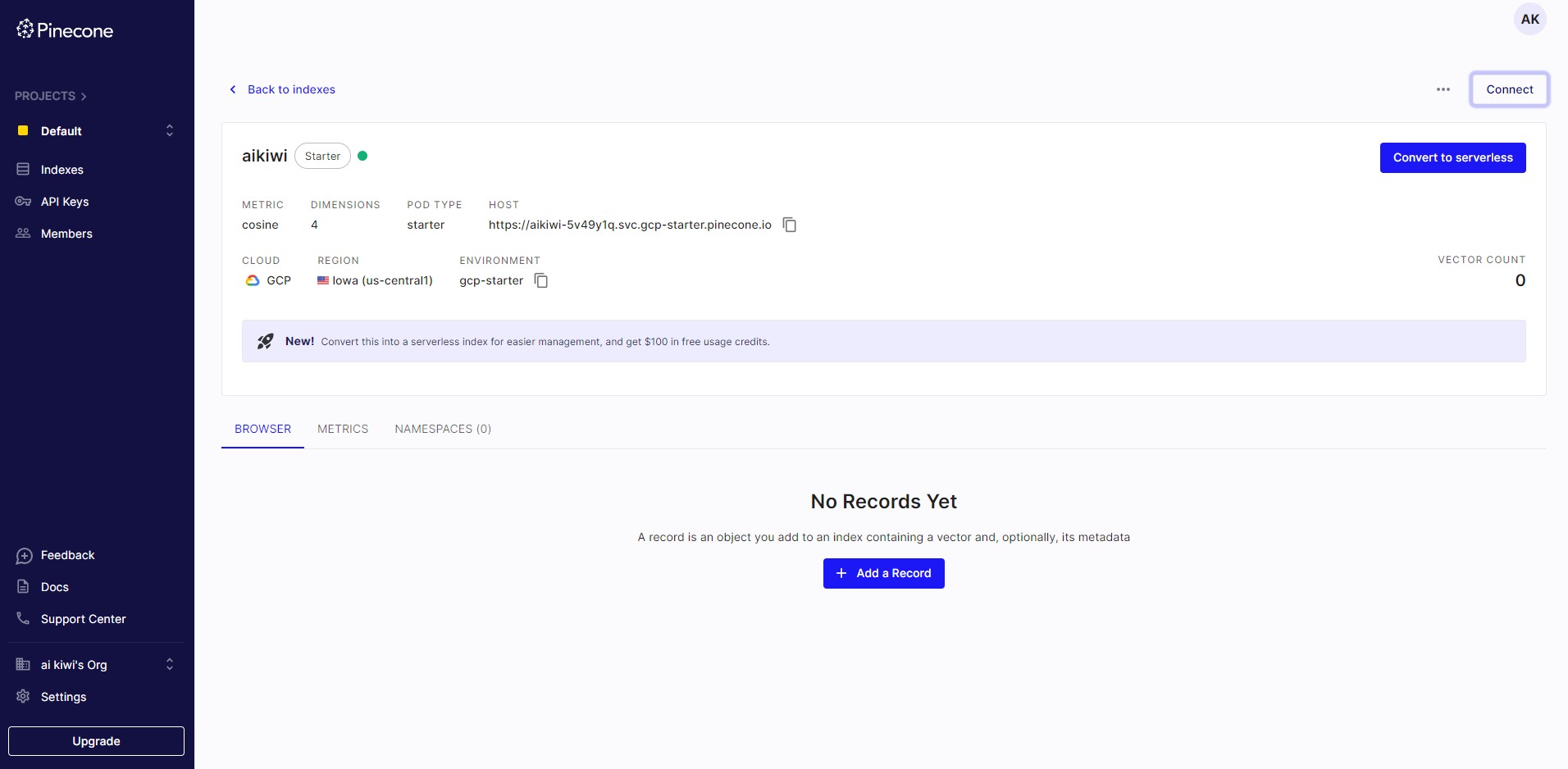Viewport: 1568px width, 769px height.
Task: Expand the ai kiwi's Org switcher
Action: point(170,664)
